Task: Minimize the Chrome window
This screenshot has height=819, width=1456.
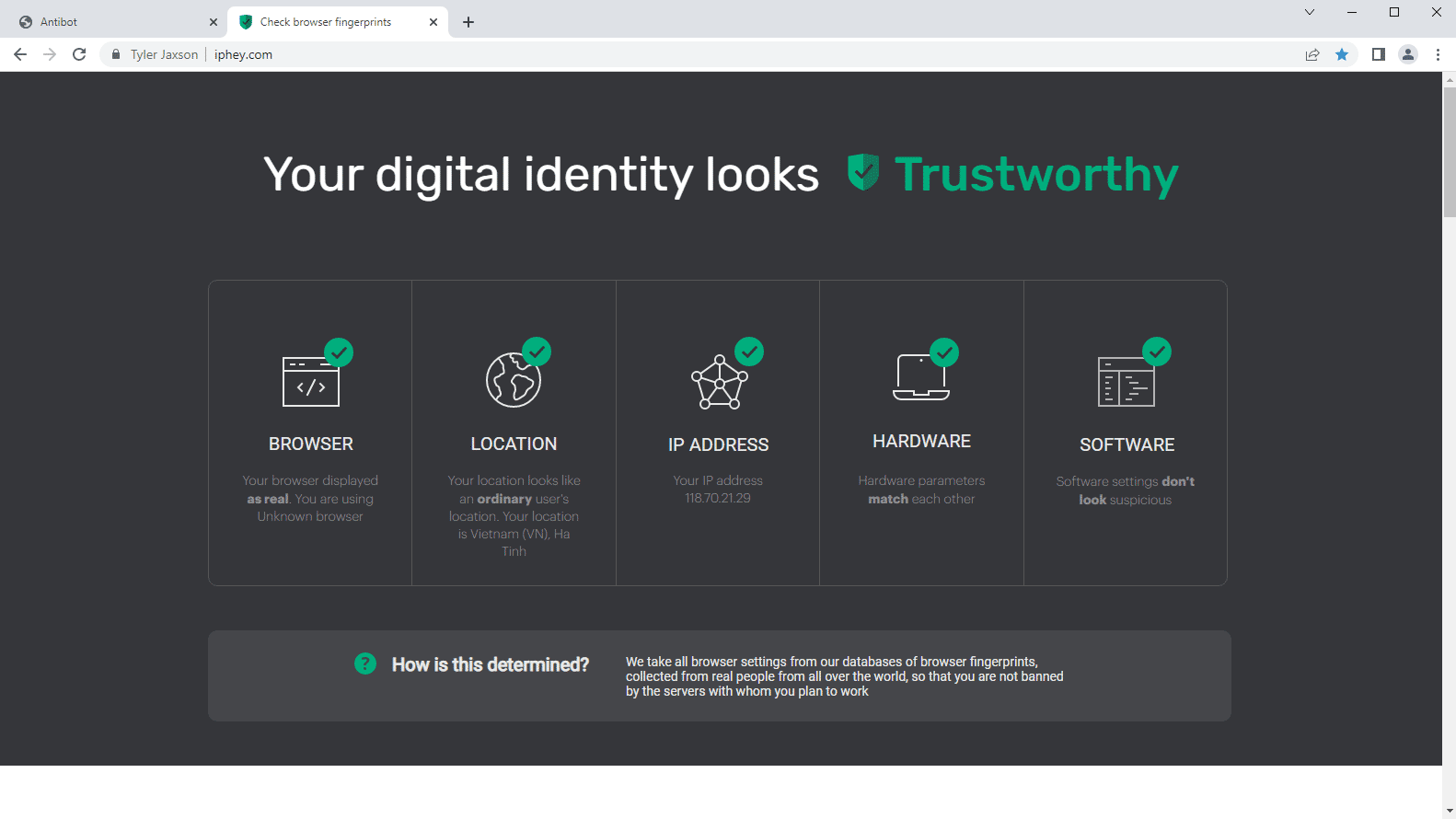Action: point(1352,12)
